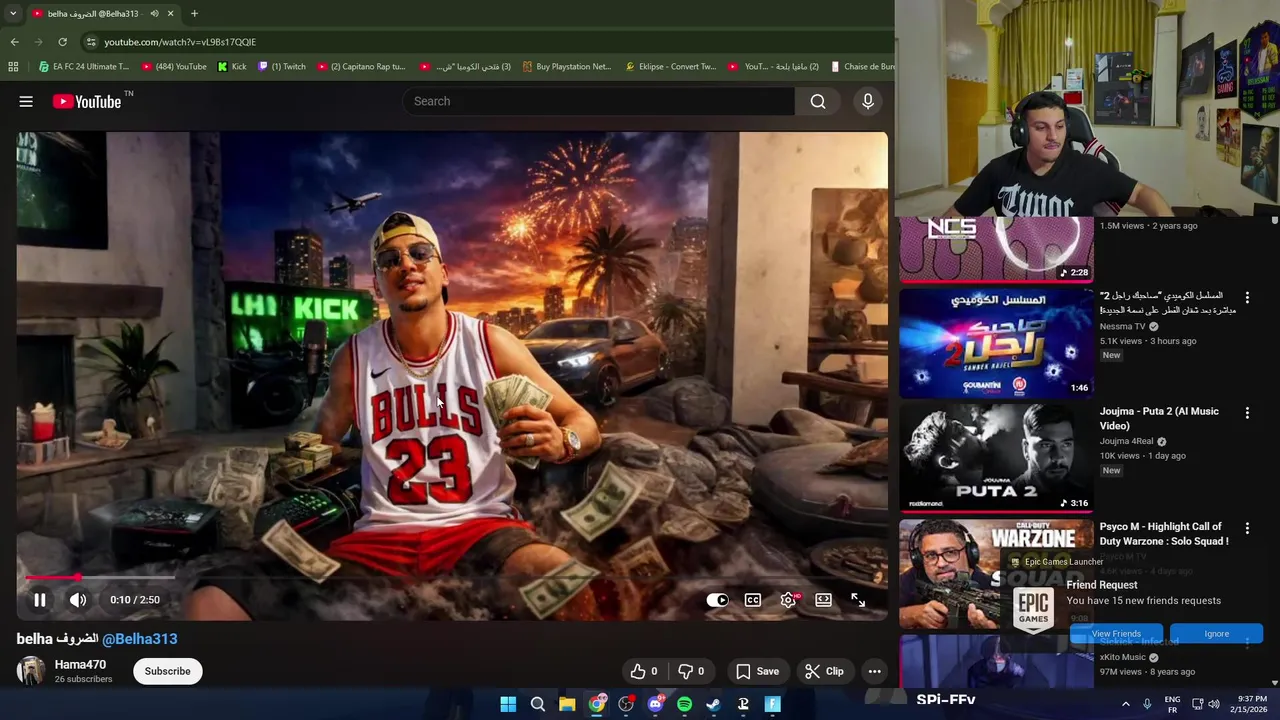Click View Friends in the Epic Games notification
The height and width of the screenshot is (720, 1280).
point(1116,634)
